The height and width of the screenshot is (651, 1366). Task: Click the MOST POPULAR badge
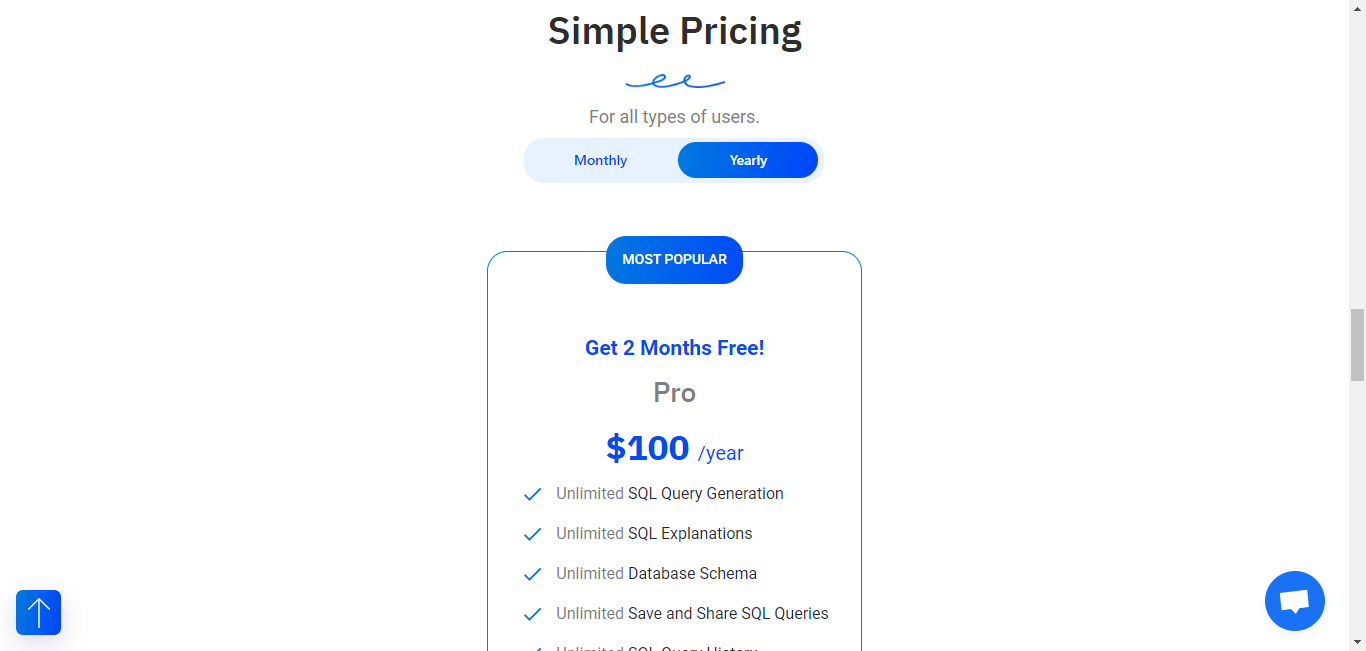(675, 259)
